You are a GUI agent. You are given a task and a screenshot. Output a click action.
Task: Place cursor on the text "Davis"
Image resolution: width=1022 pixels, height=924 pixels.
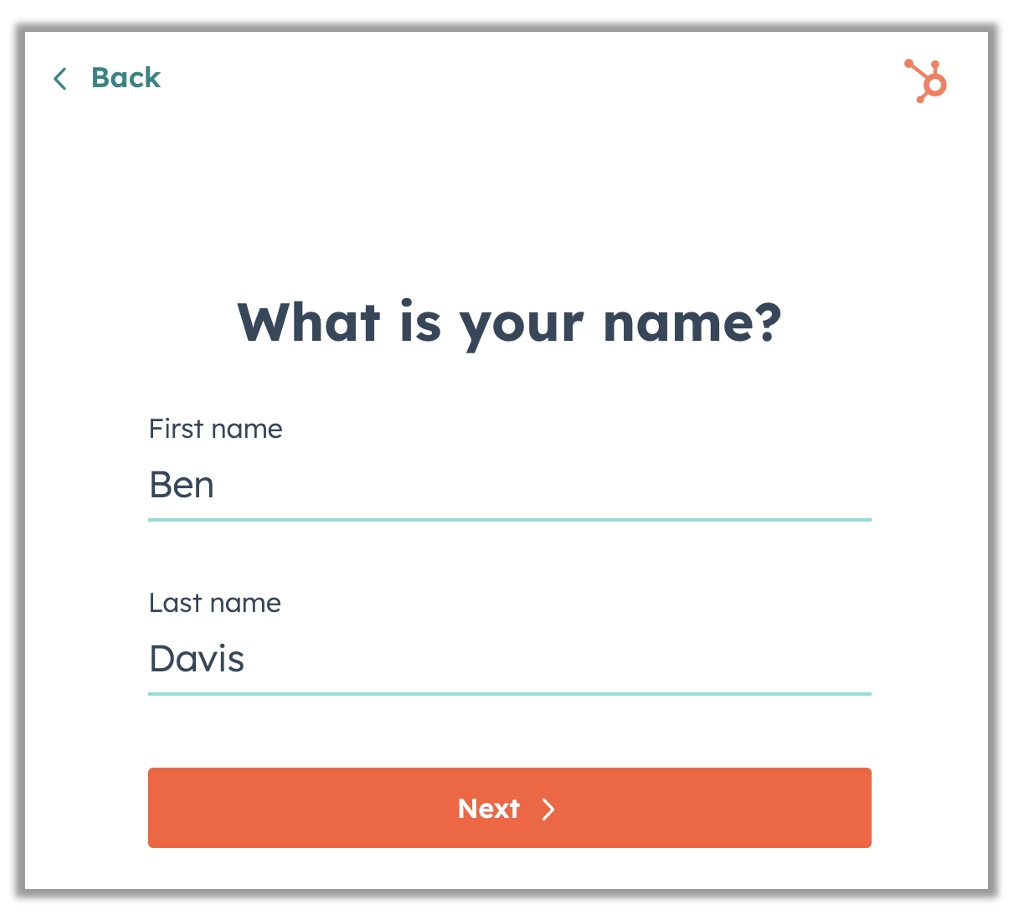tap(197, 659)
